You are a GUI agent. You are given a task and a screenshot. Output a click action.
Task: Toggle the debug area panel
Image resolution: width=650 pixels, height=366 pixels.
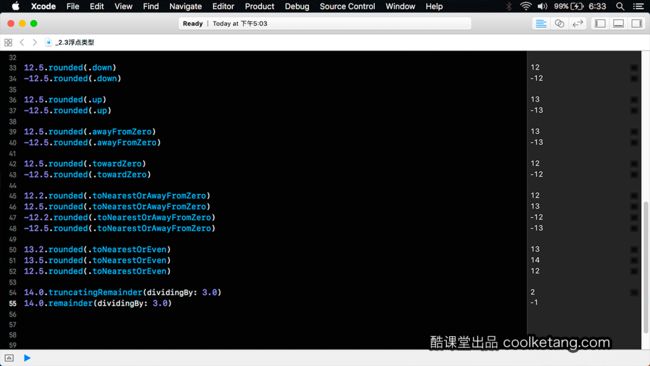click(618, 24)
